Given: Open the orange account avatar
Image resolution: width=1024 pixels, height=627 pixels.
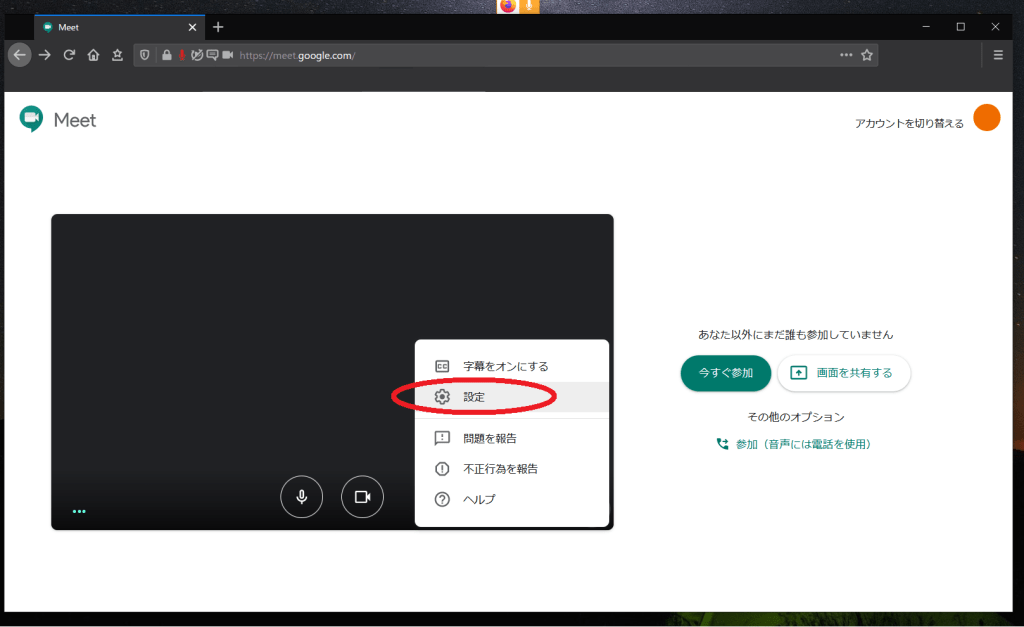Looking at the screenshot, I should [x=986, y=118].
